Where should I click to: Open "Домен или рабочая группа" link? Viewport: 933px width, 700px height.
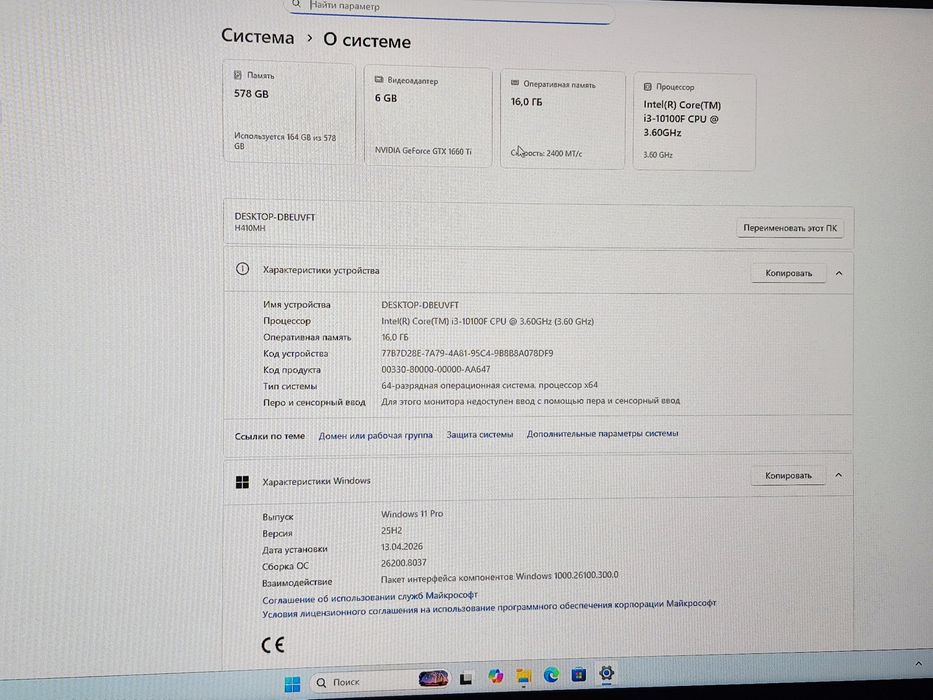[x=375, y=436]
